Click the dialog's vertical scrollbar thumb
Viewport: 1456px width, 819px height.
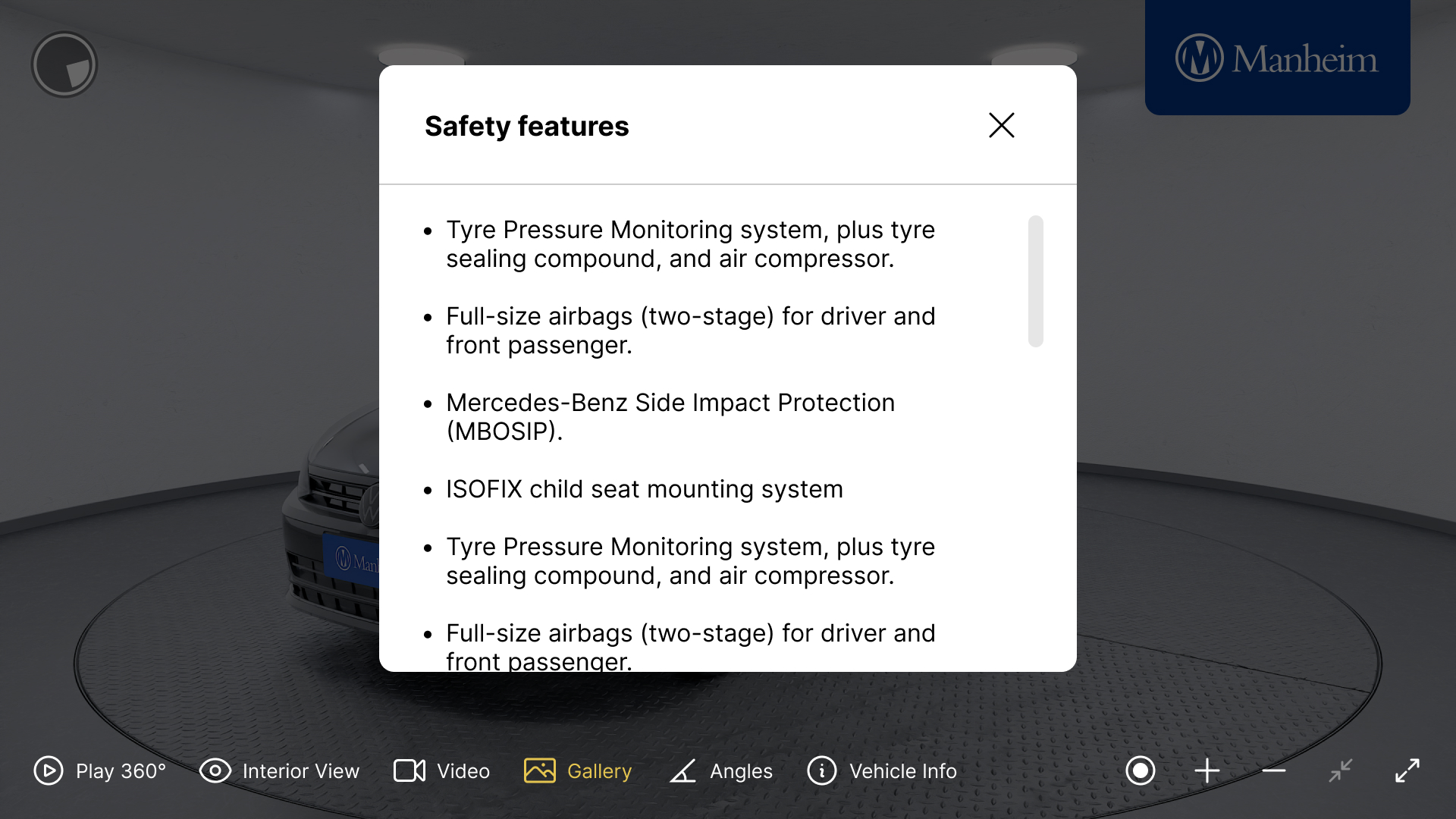coord(1035,281)
